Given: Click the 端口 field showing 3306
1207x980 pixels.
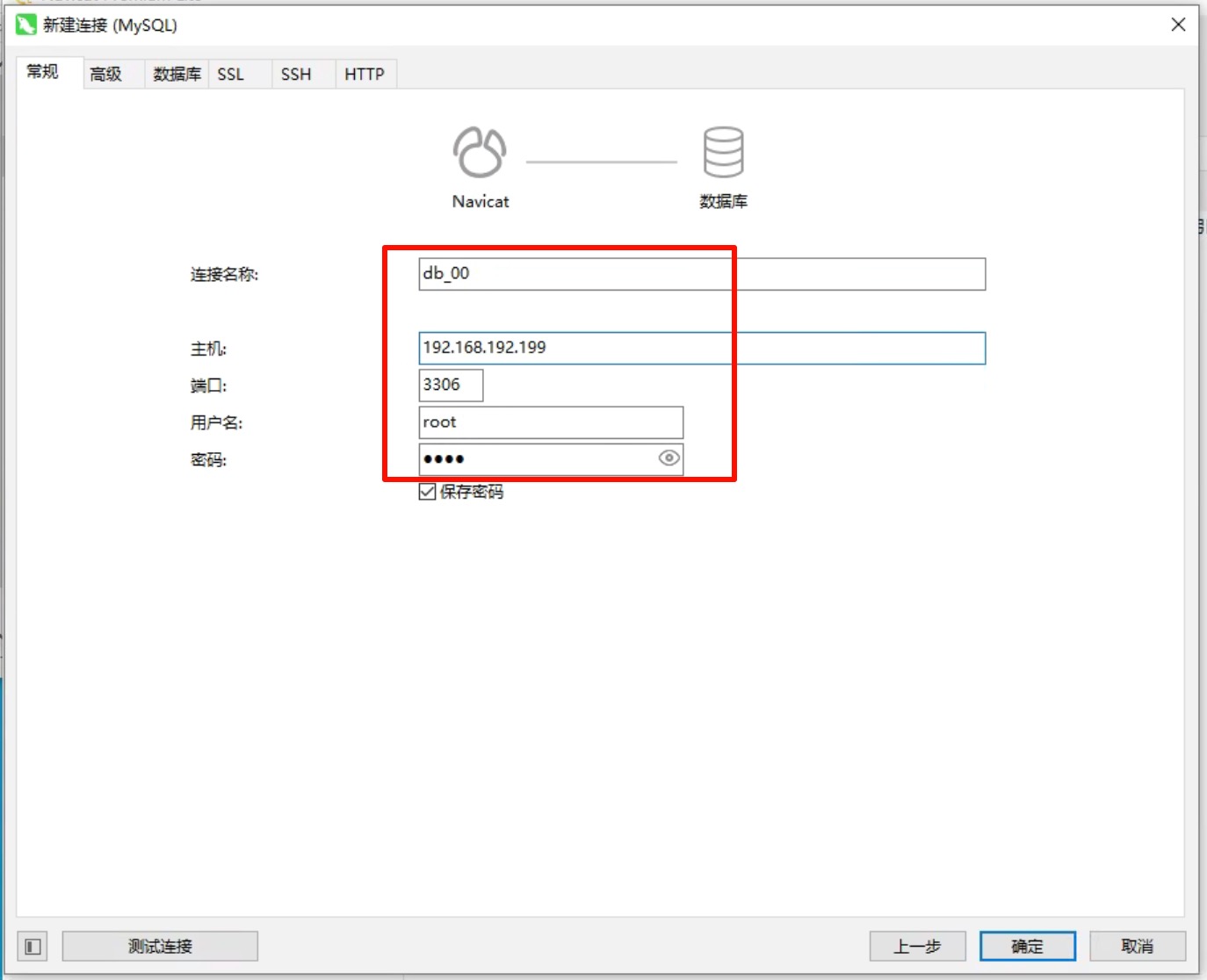Looking at the screenshot, I should pos(451,385).
